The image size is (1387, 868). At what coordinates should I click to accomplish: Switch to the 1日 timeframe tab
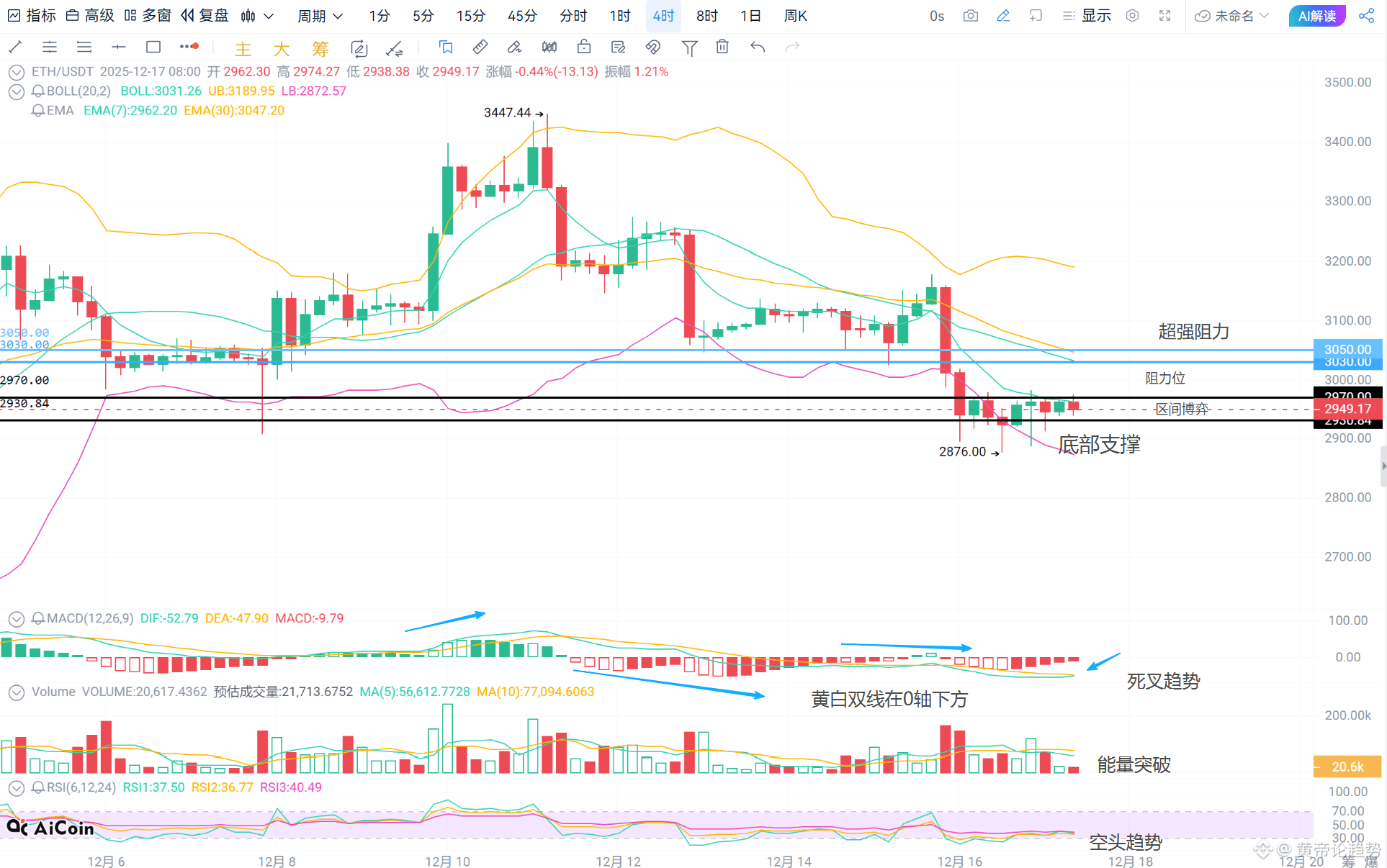[750, 16]
